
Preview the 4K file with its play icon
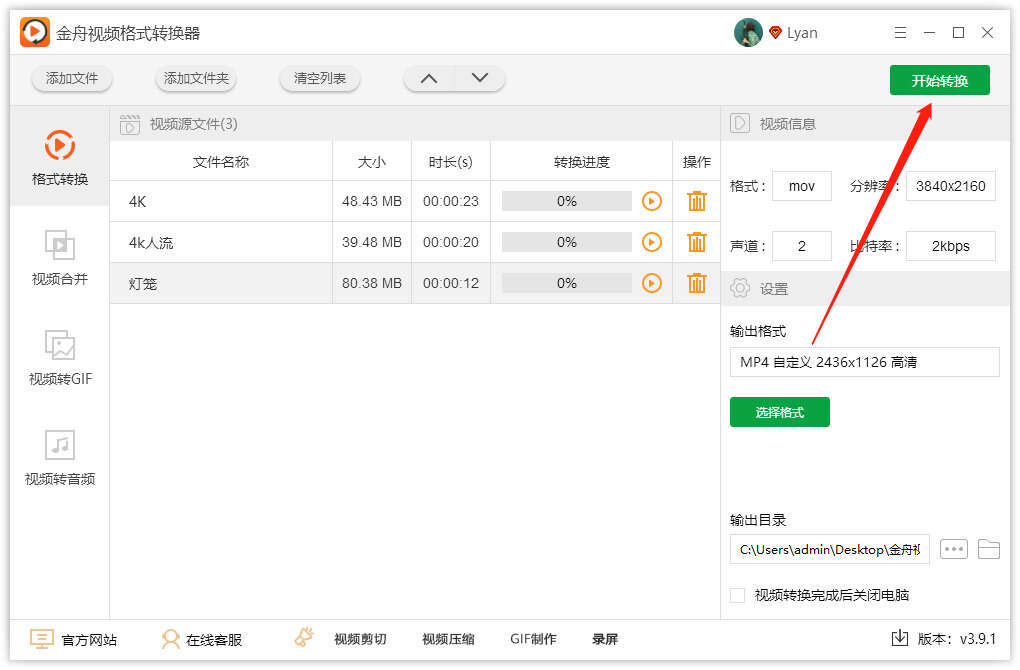click(651, 201)
